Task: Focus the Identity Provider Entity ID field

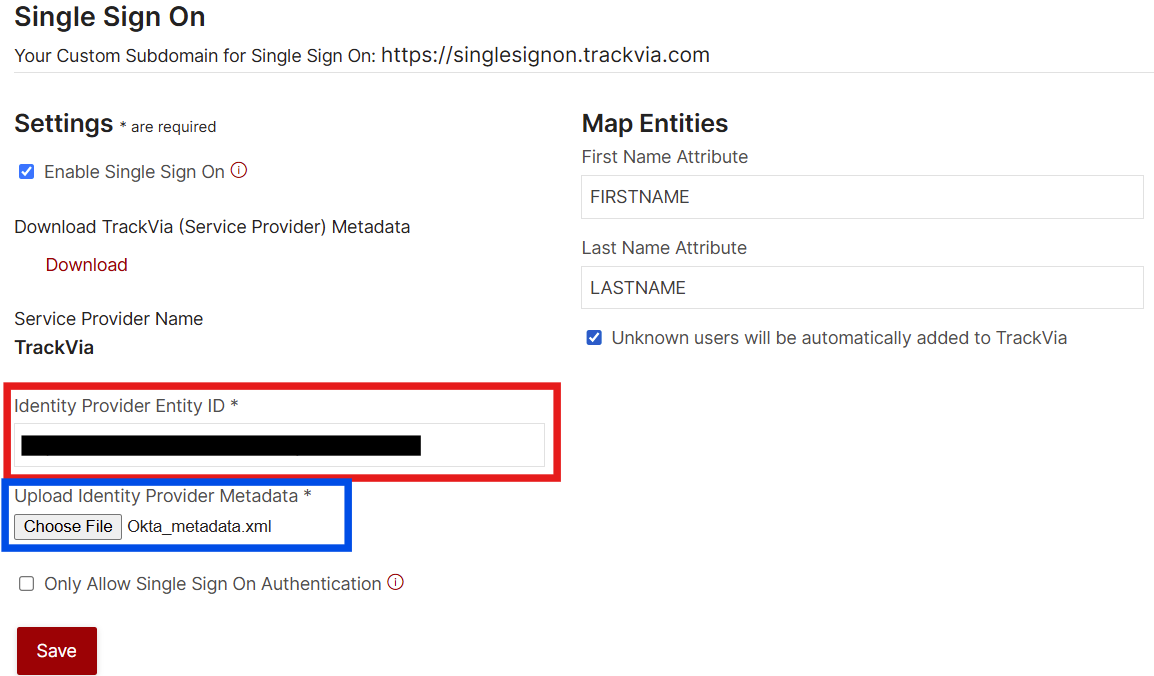Action: [x=279, y=445]
